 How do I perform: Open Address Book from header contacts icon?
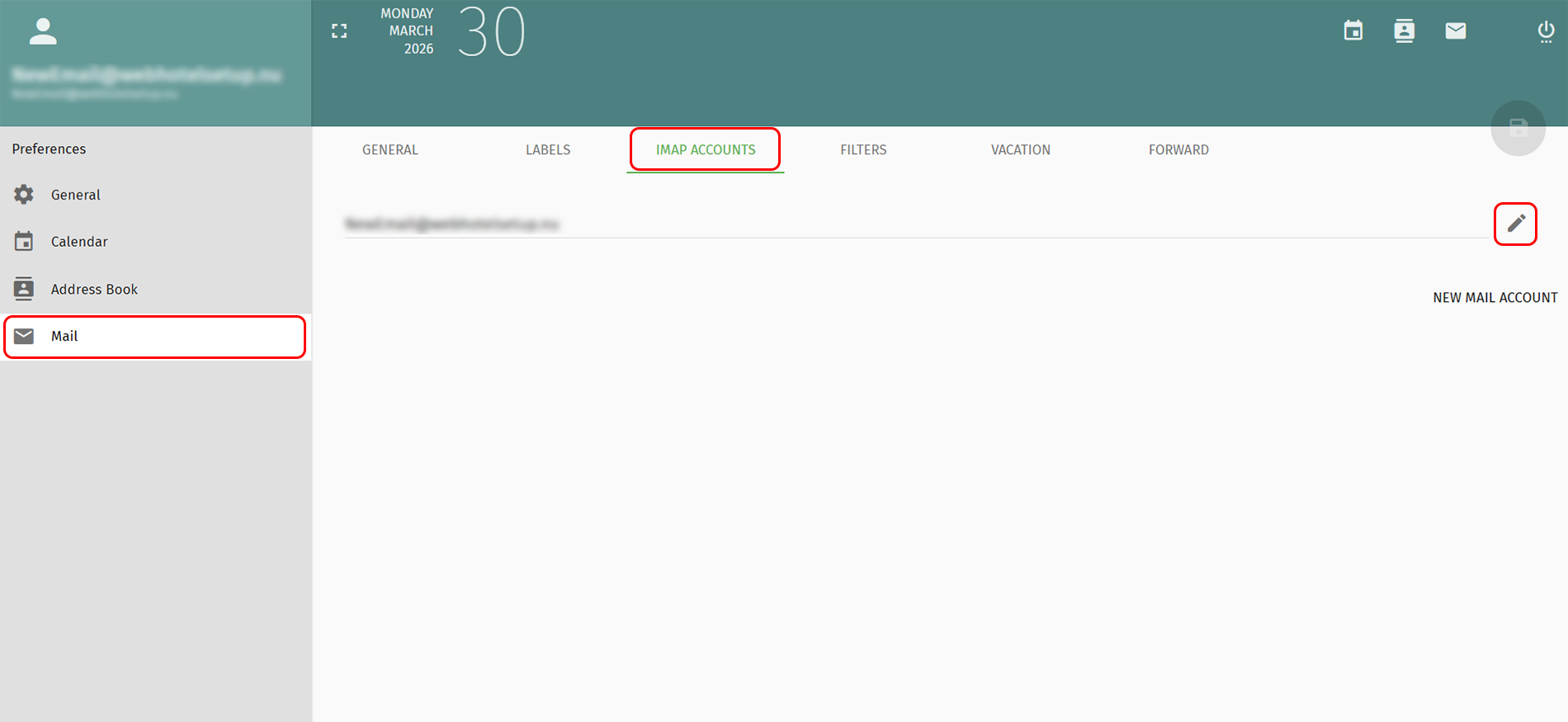tap(1404, 31)
